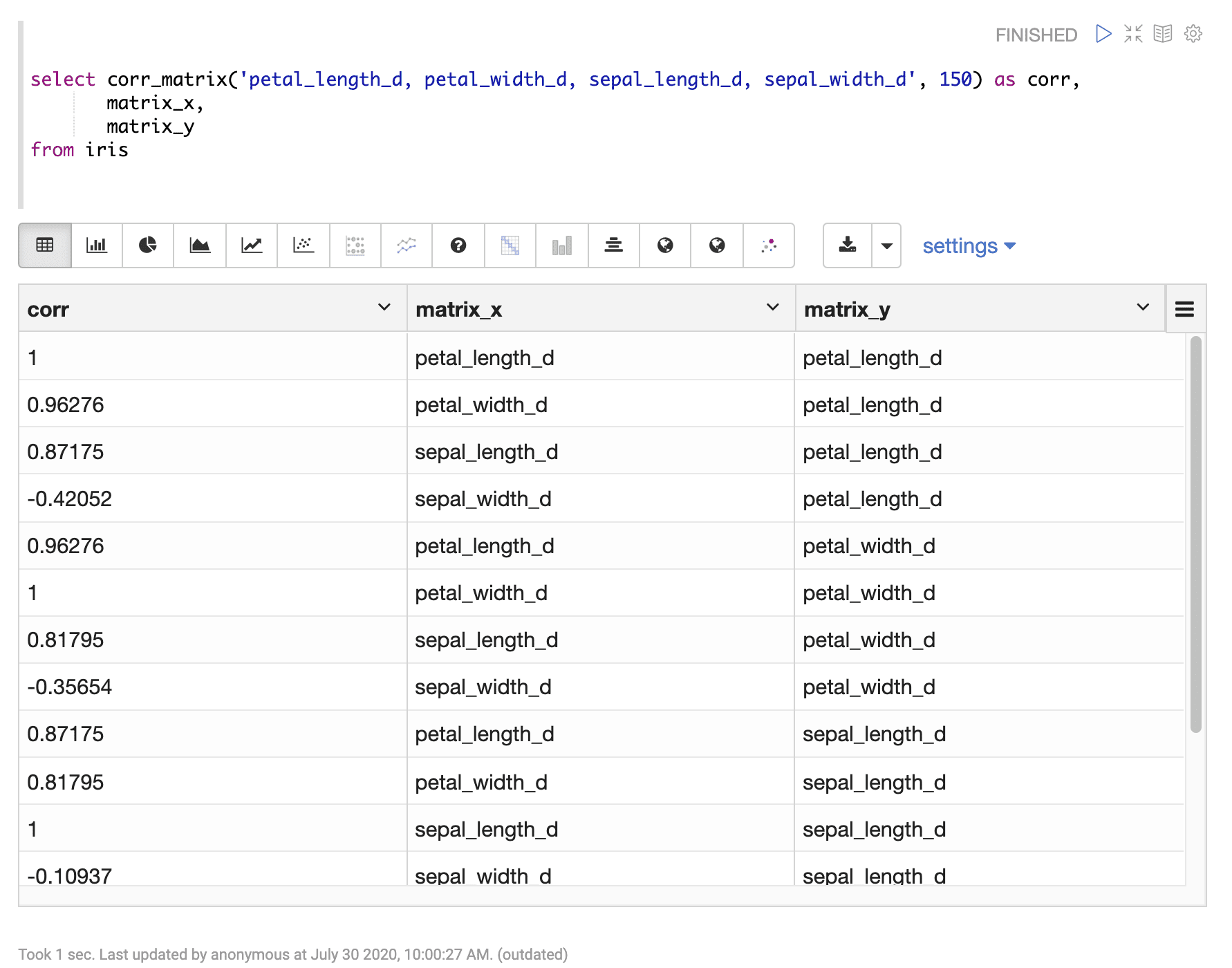
Task: Select the heatmap matrix visualization icon
Action: 510,245
